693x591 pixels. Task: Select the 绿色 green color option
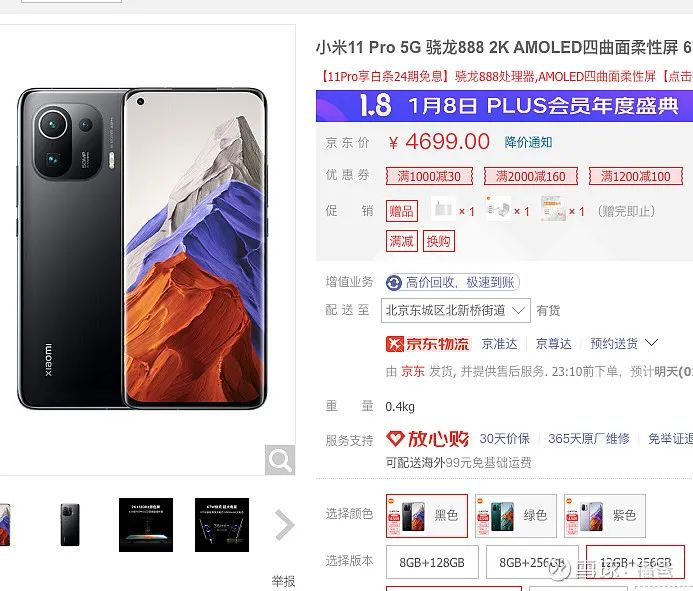(515, 515)
